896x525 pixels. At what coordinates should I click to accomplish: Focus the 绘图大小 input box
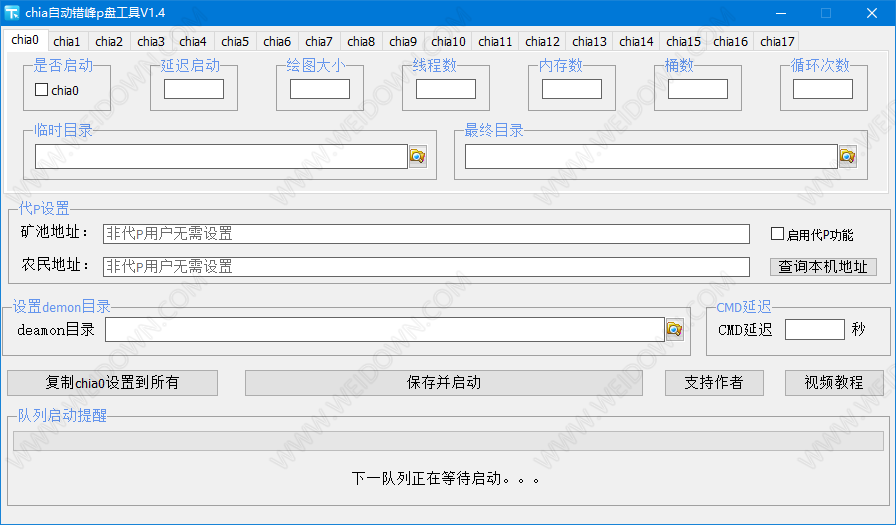pos(320,89)
